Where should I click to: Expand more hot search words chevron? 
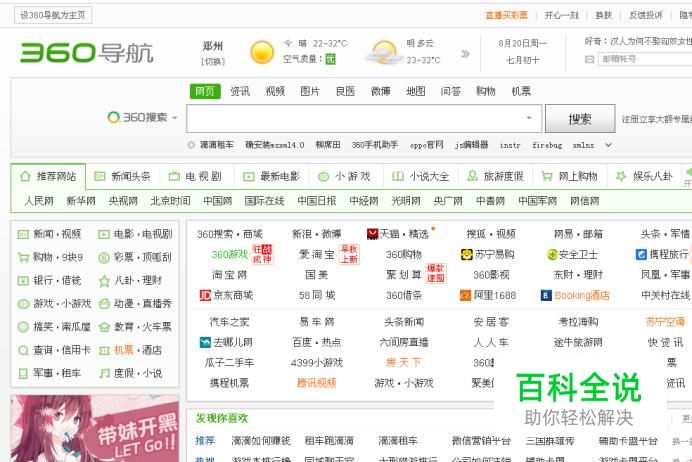coord(608,145)
